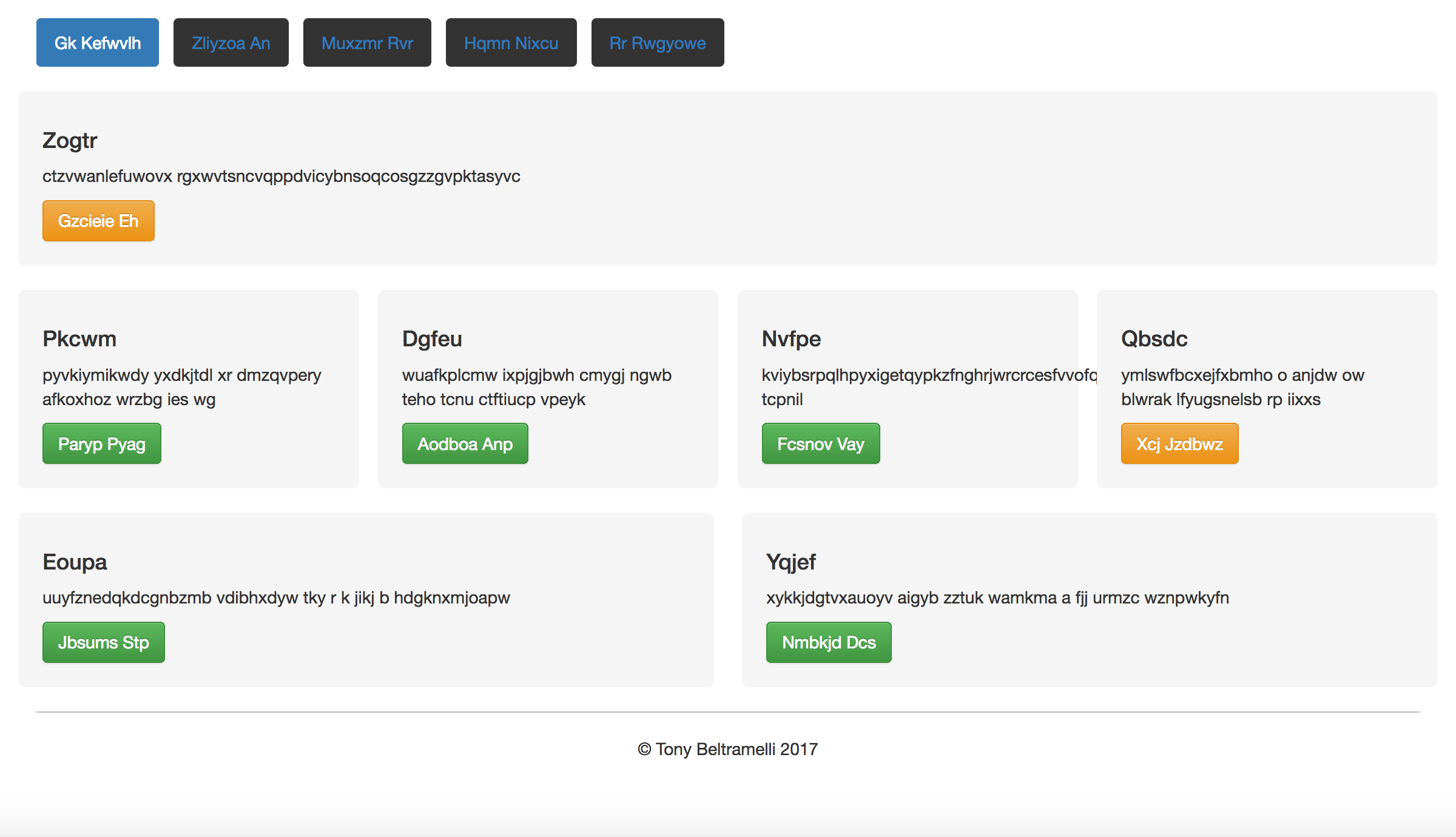
Task: Click the Jbsums Stp button
Action: 103,642
